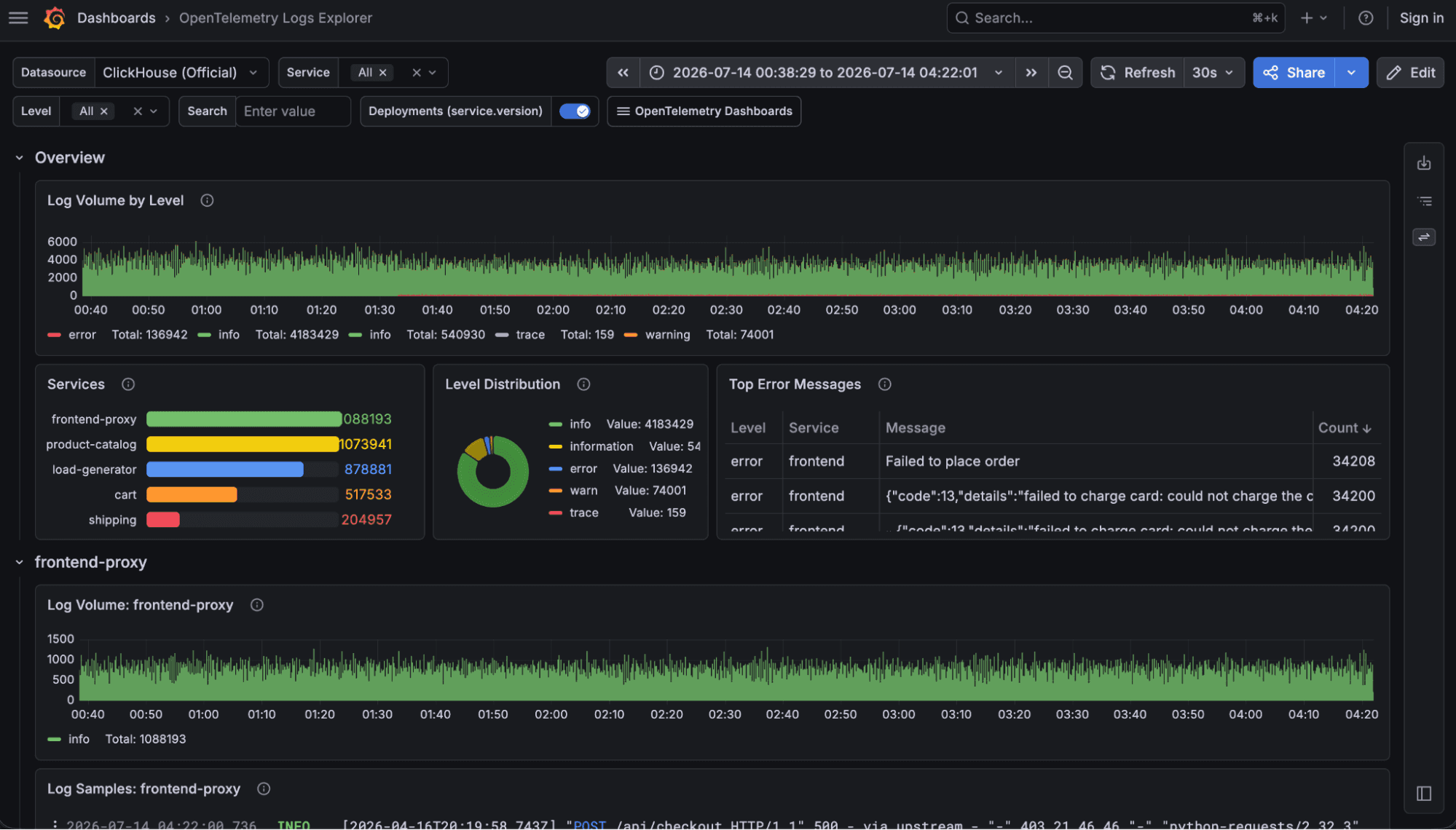Image resolution: width=1456 pixels, height=830 pixels.
Task: Remove the All chip from Level filter
Action: 104,111
